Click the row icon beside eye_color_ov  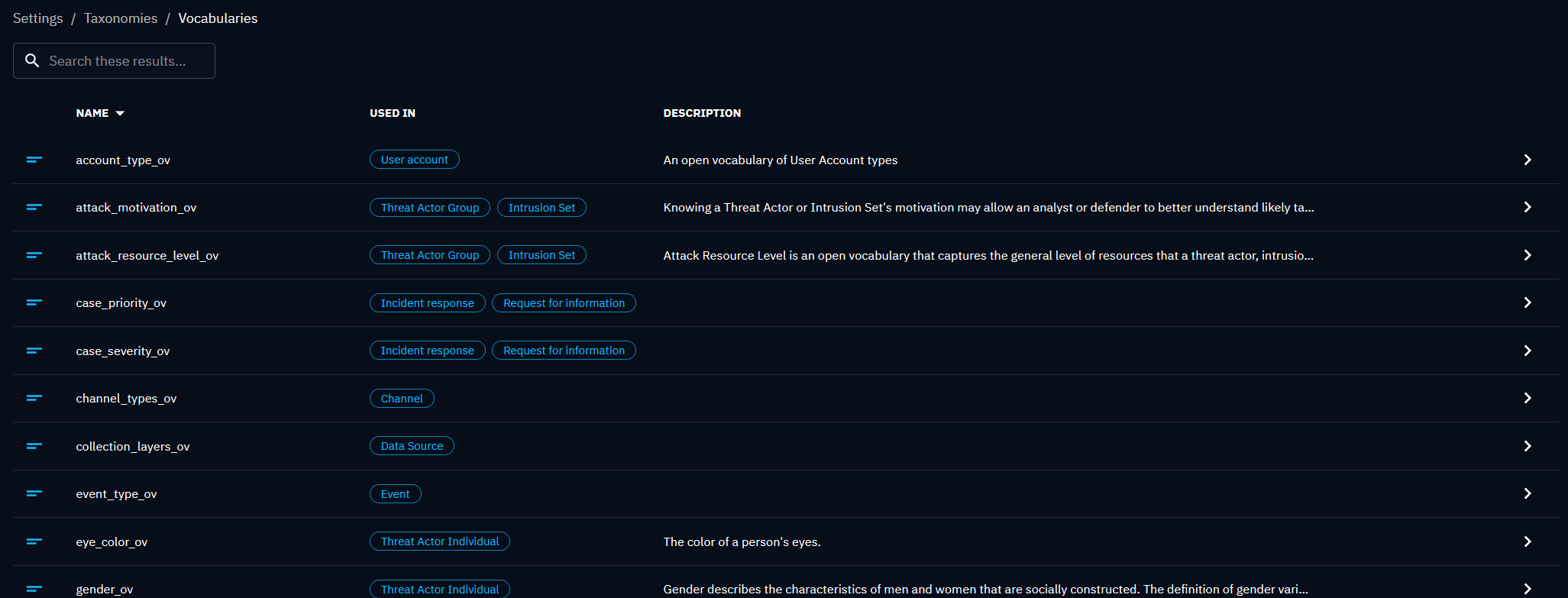[x=34, y=541]
